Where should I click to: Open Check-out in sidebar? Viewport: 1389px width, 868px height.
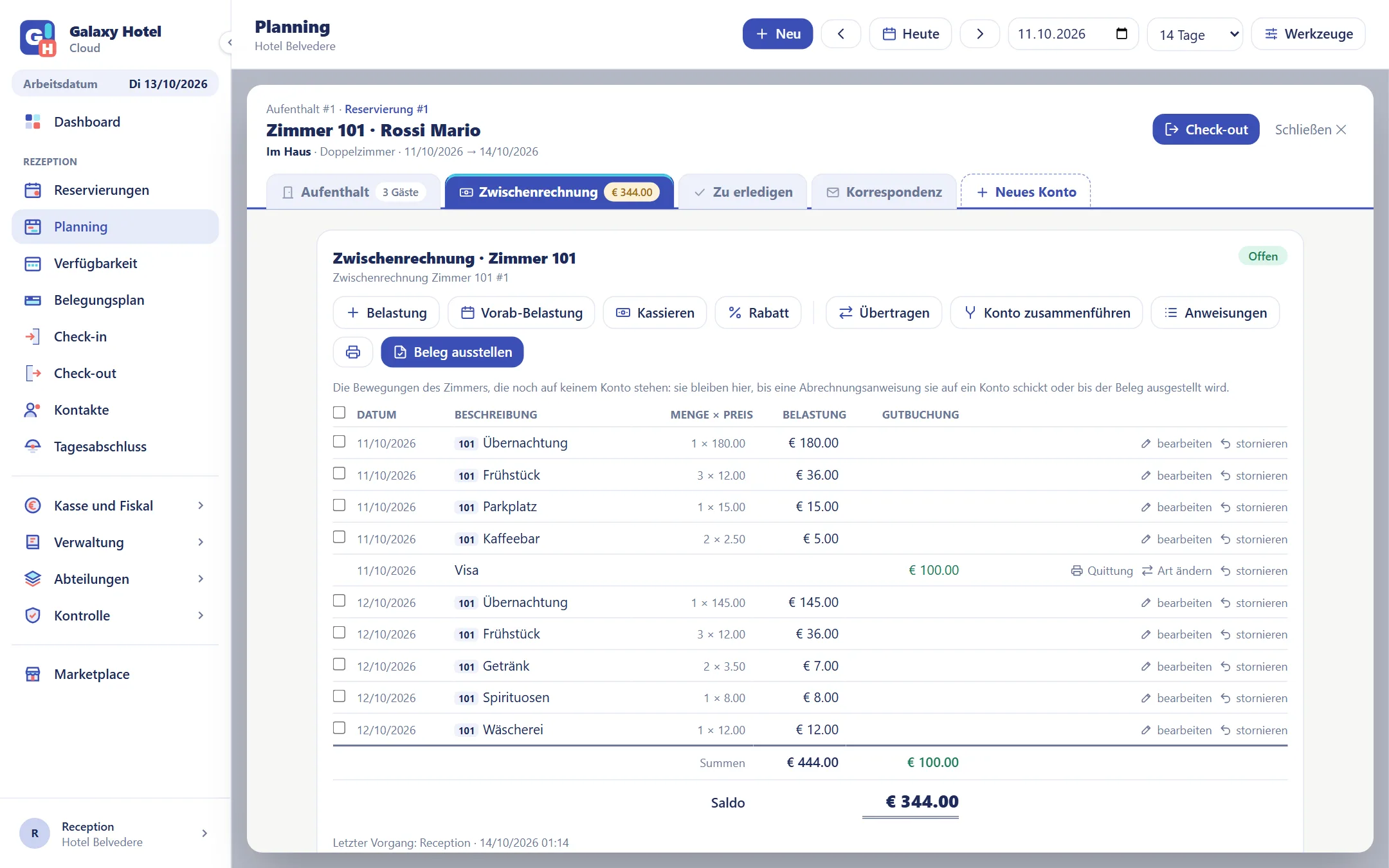tap(115, 374)
